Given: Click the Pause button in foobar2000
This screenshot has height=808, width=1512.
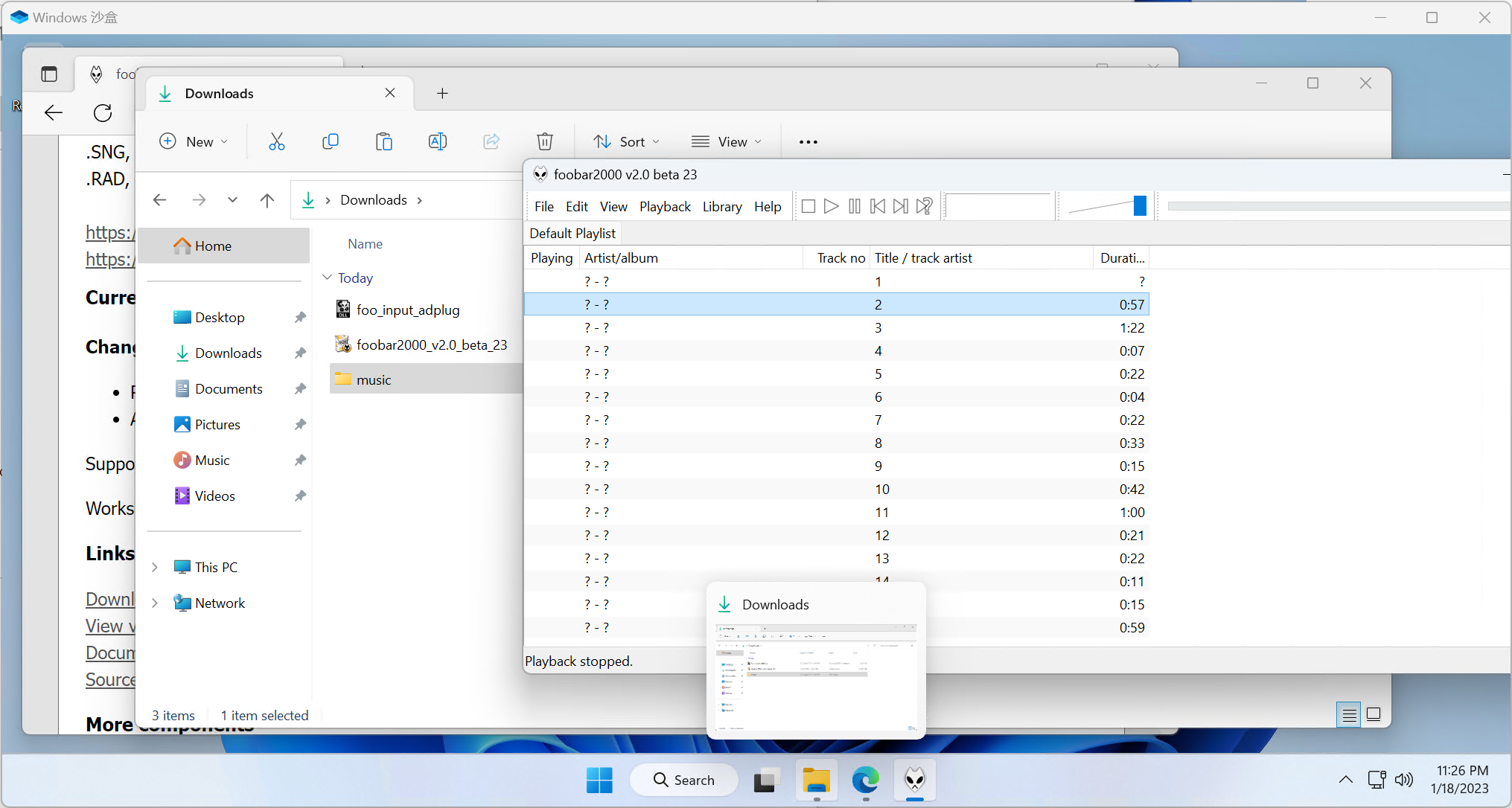Looking at the screenshot, I should click(855, 206).
